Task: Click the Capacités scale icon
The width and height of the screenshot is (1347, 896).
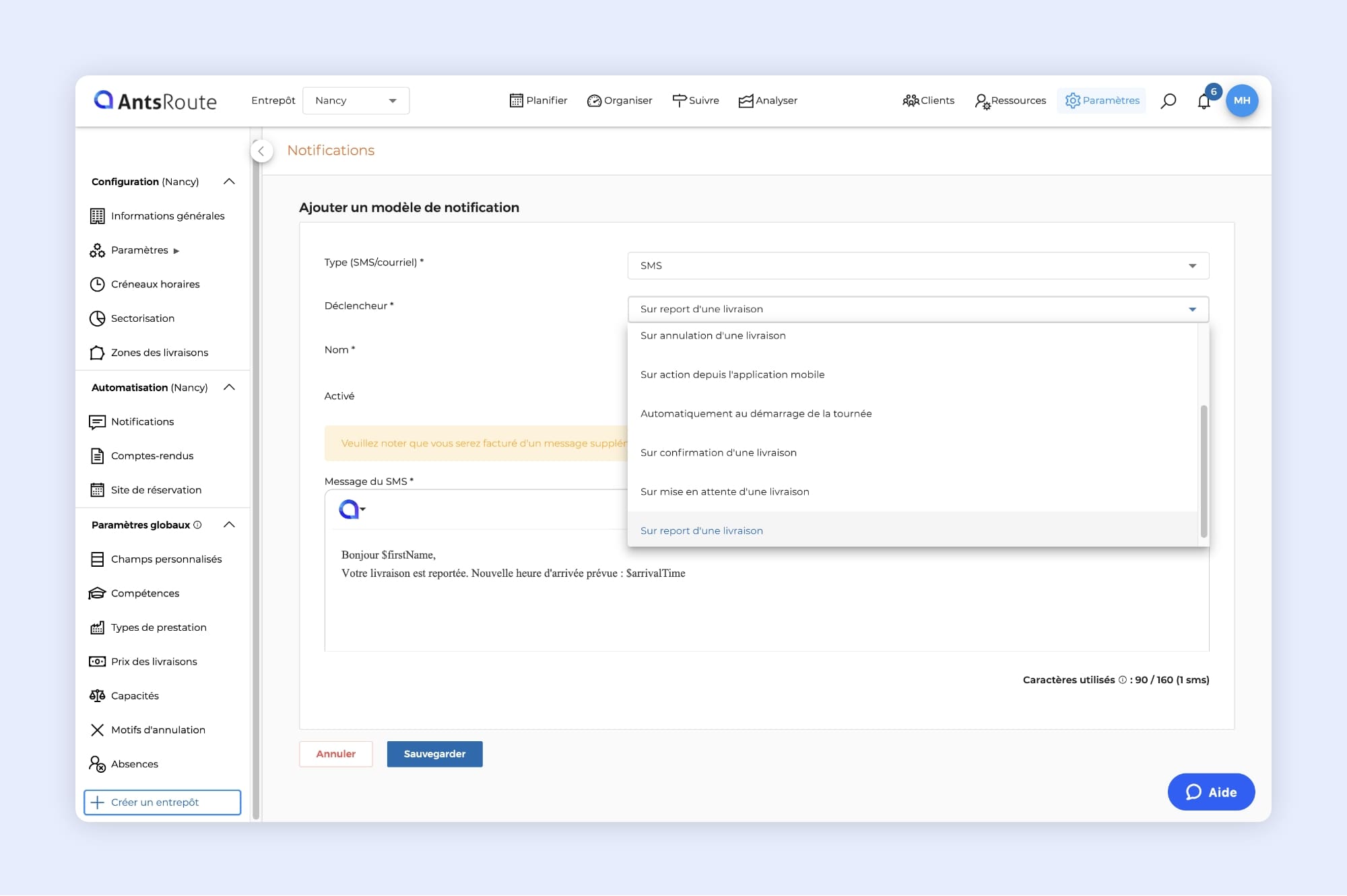Action: click(97, 695)
